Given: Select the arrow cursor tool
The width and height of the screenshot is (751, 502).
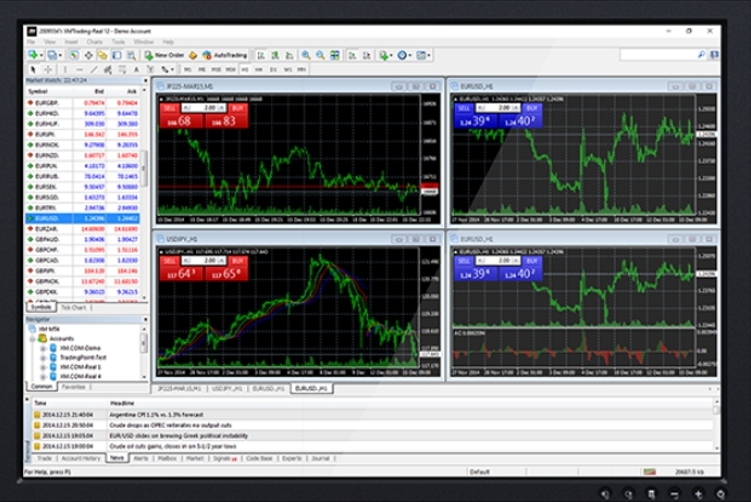Looking at the screenshot, I should coord(33,69).
